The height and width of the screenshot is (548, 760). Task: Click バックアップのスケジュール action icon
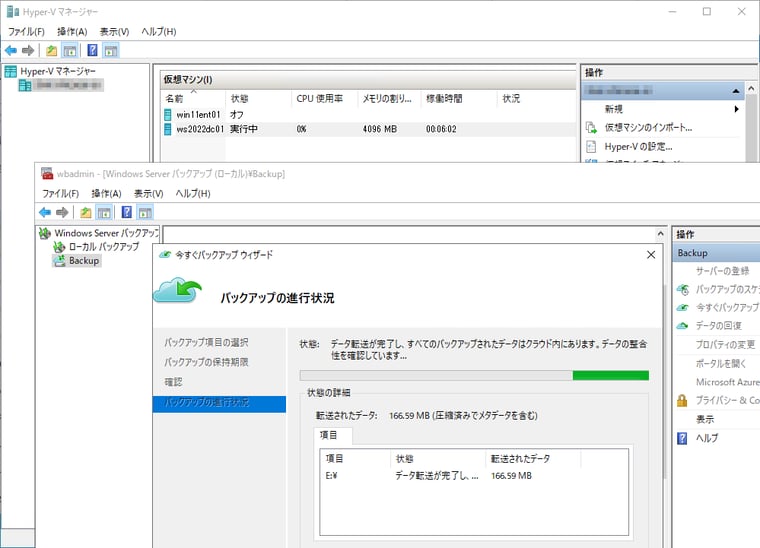tap(682, 290)
